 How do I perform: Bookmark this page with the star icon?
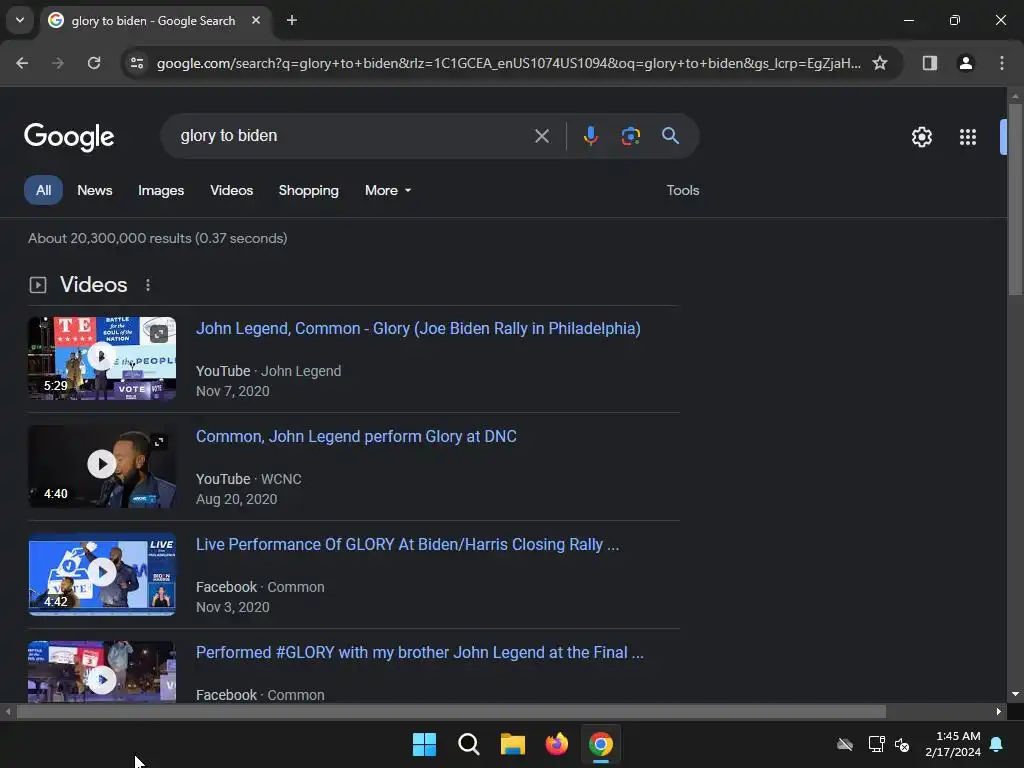tap(880, 63)
